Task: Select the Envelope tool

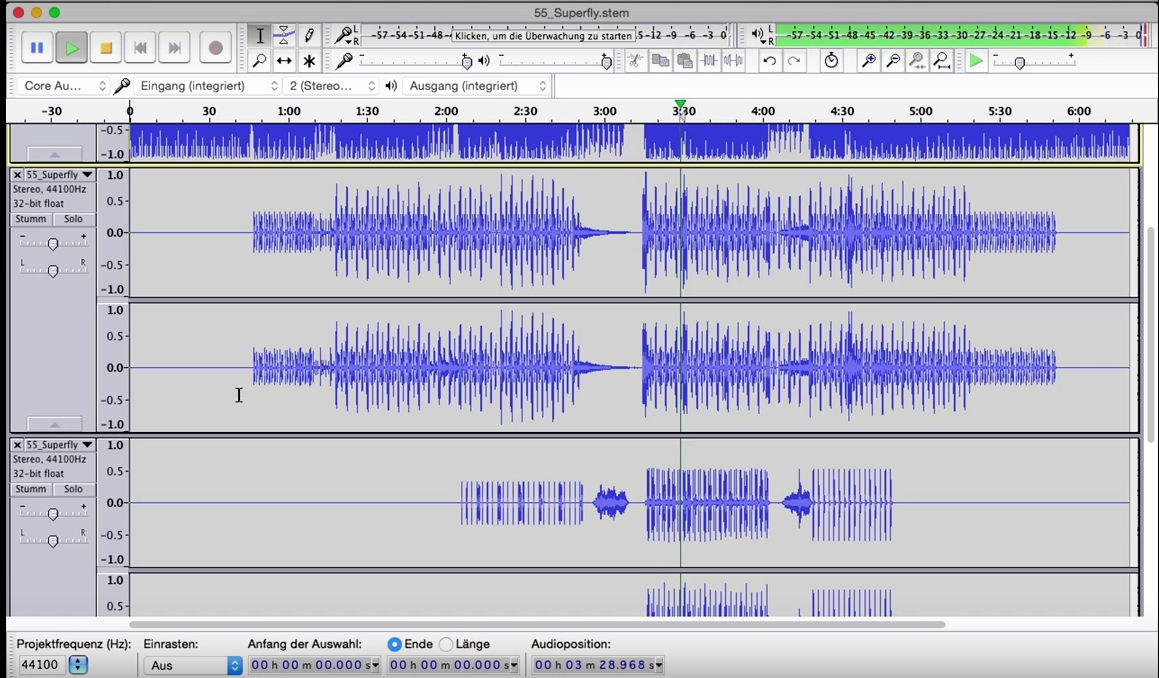Action: [x=284, y=36]
